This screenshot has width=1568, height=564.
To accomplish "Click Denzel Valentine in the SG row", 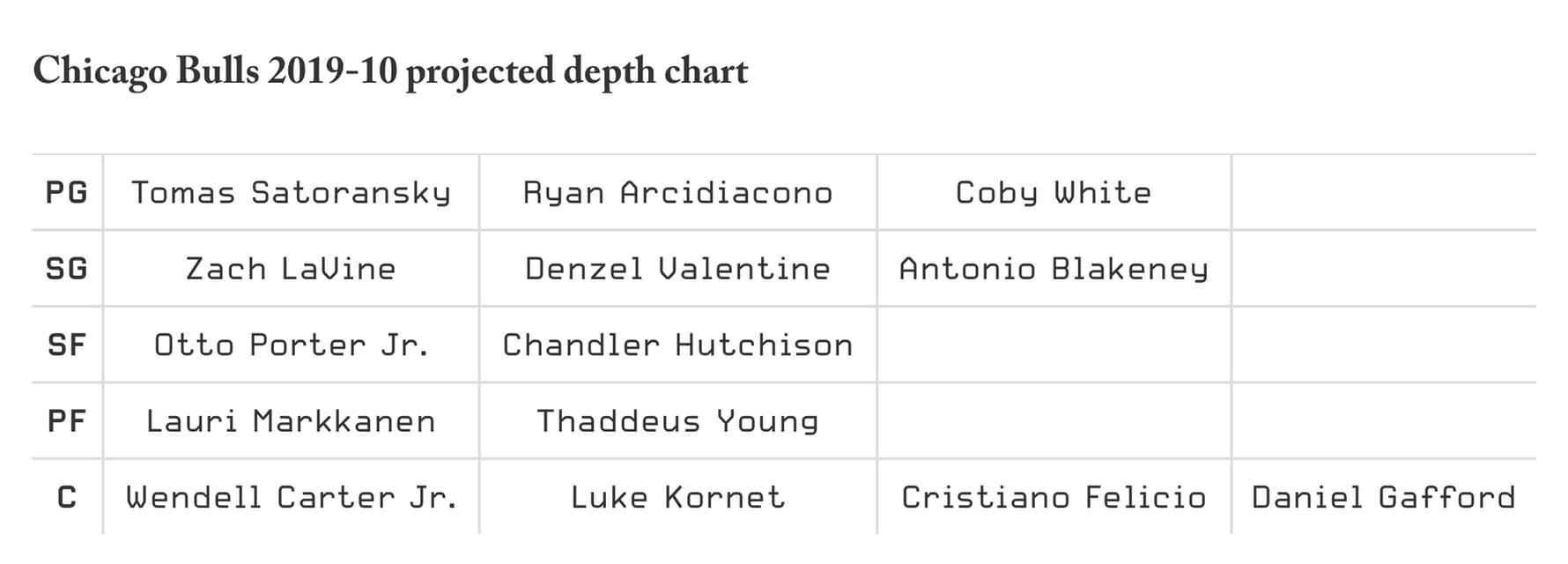I will [678, 268].
